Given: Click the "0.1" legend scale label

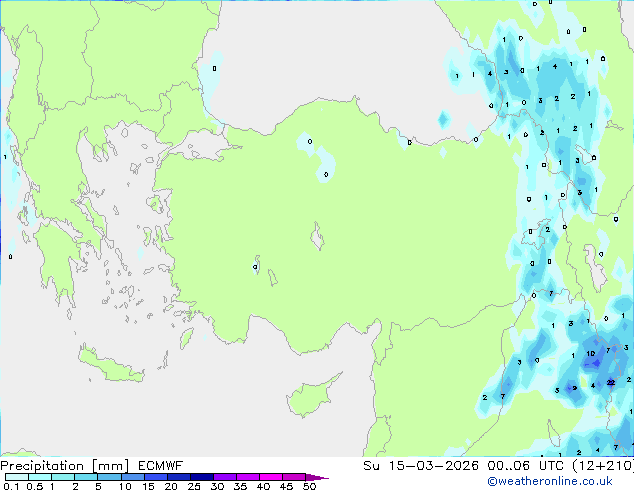Looking at the screenshot, I should coord(11,486).
